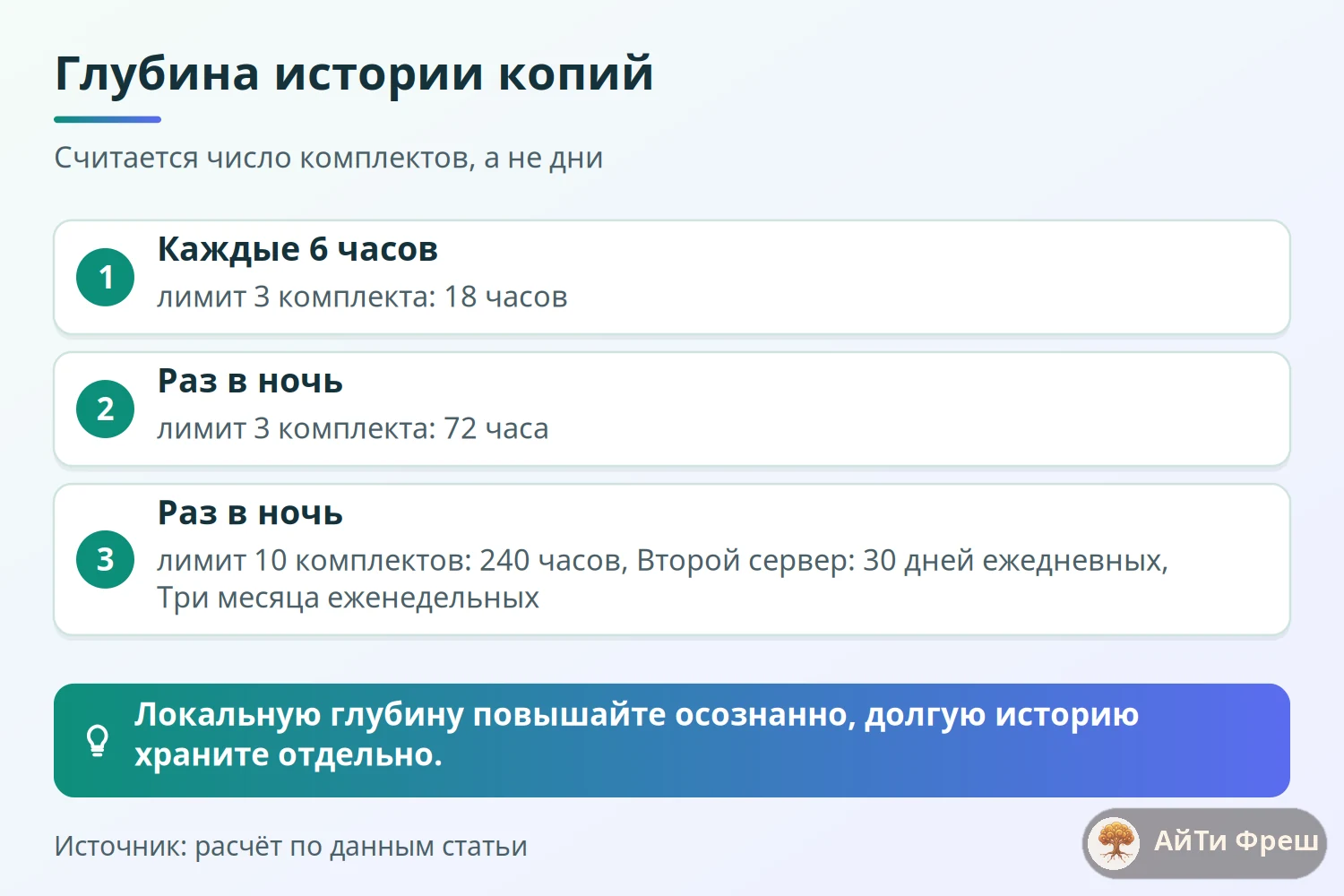Click the footer "Источник: расчёт по данным статьи"
1344x896 pixels.
(x=291, y=846)
